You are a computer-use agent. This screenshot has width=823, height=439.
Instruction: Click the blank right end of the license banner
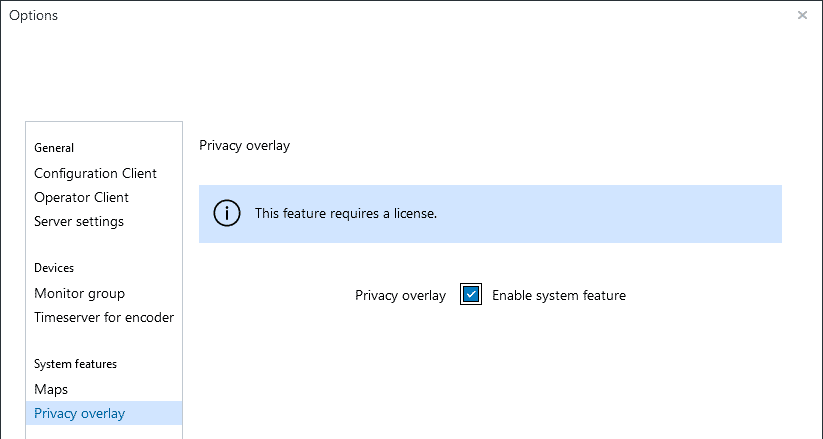[700, 213]
